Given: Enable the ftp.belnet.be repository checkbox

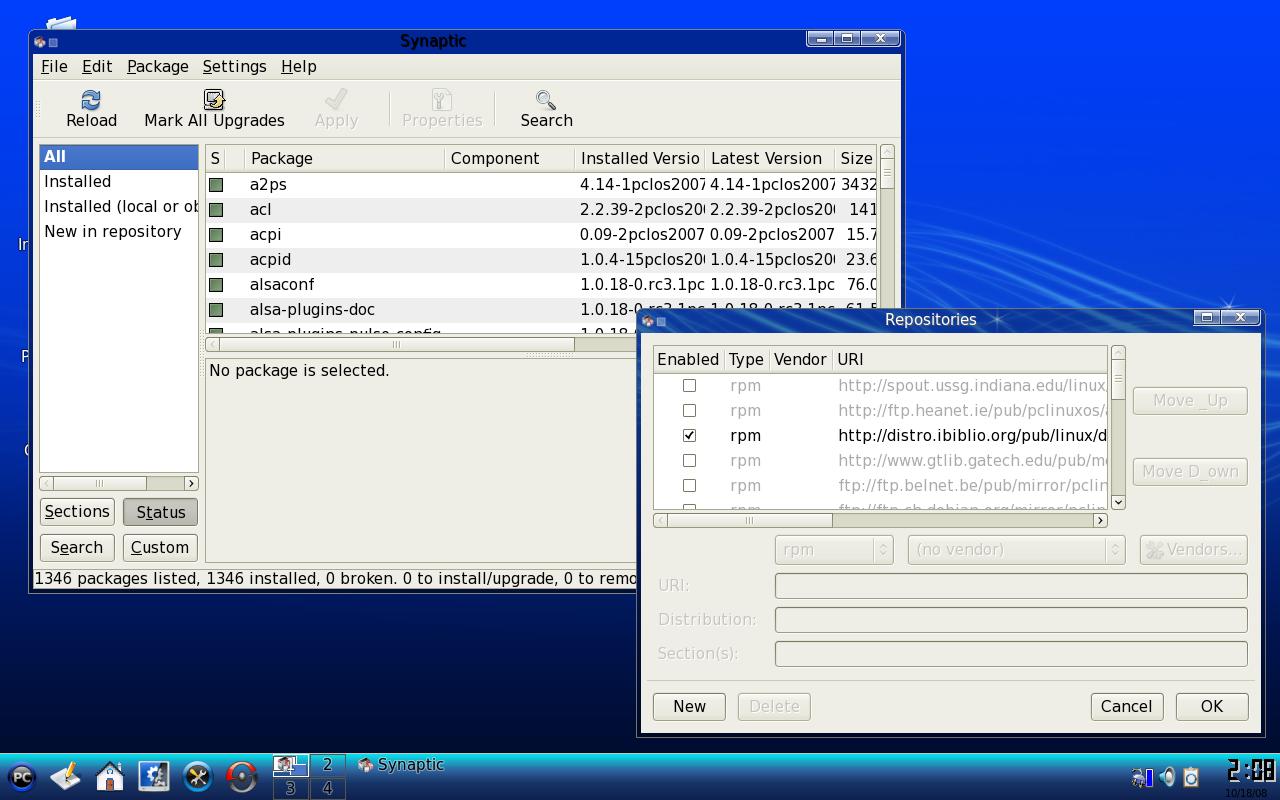Looking at the screenshot, I should coord(689,486).
